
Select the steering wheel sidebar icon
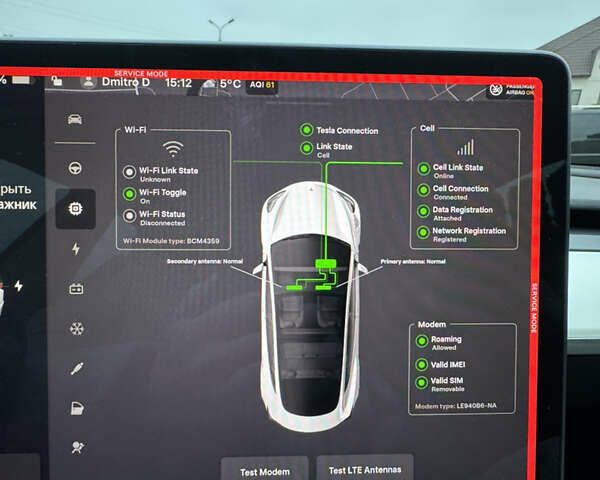[x=75, y=168]
